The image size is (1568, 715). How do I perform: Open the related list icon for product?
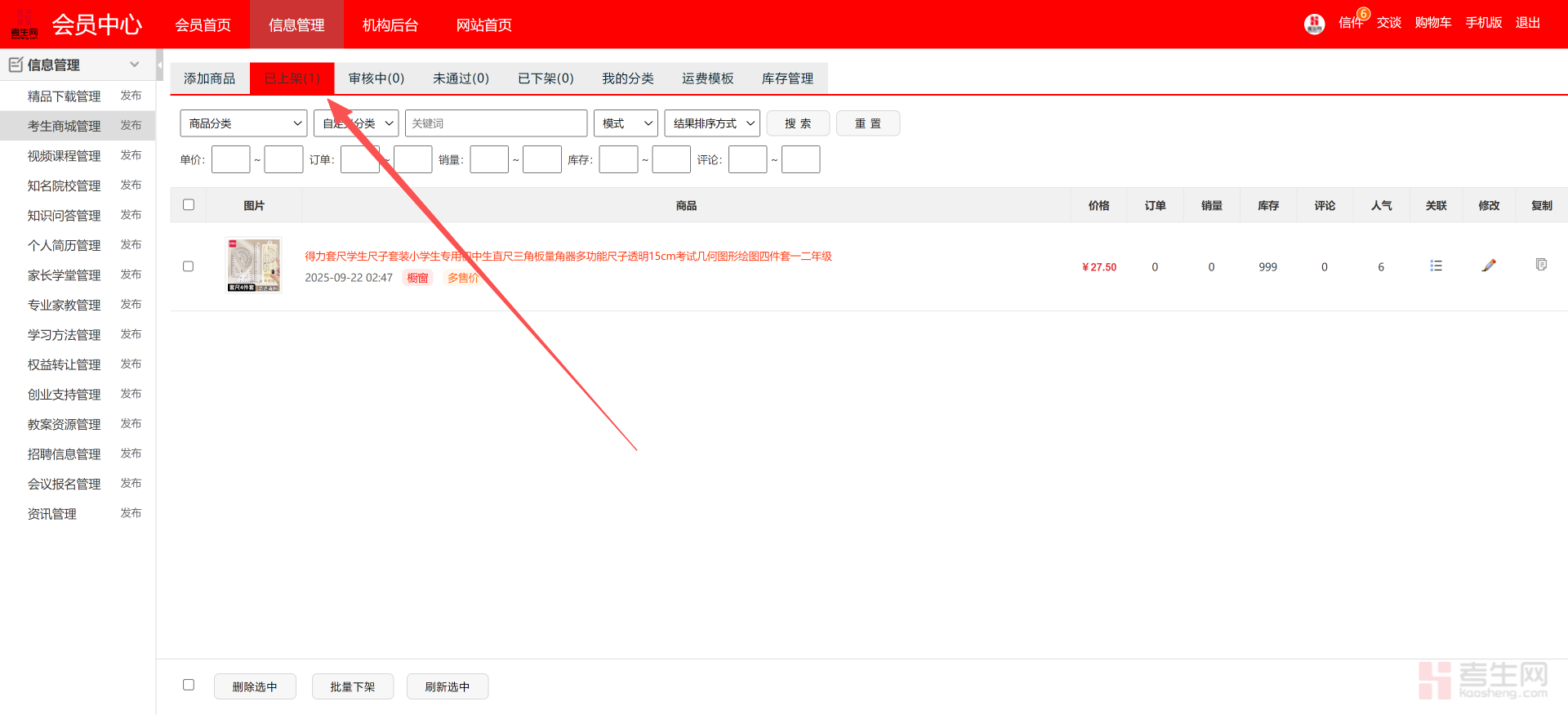(x=1436, y=266)
